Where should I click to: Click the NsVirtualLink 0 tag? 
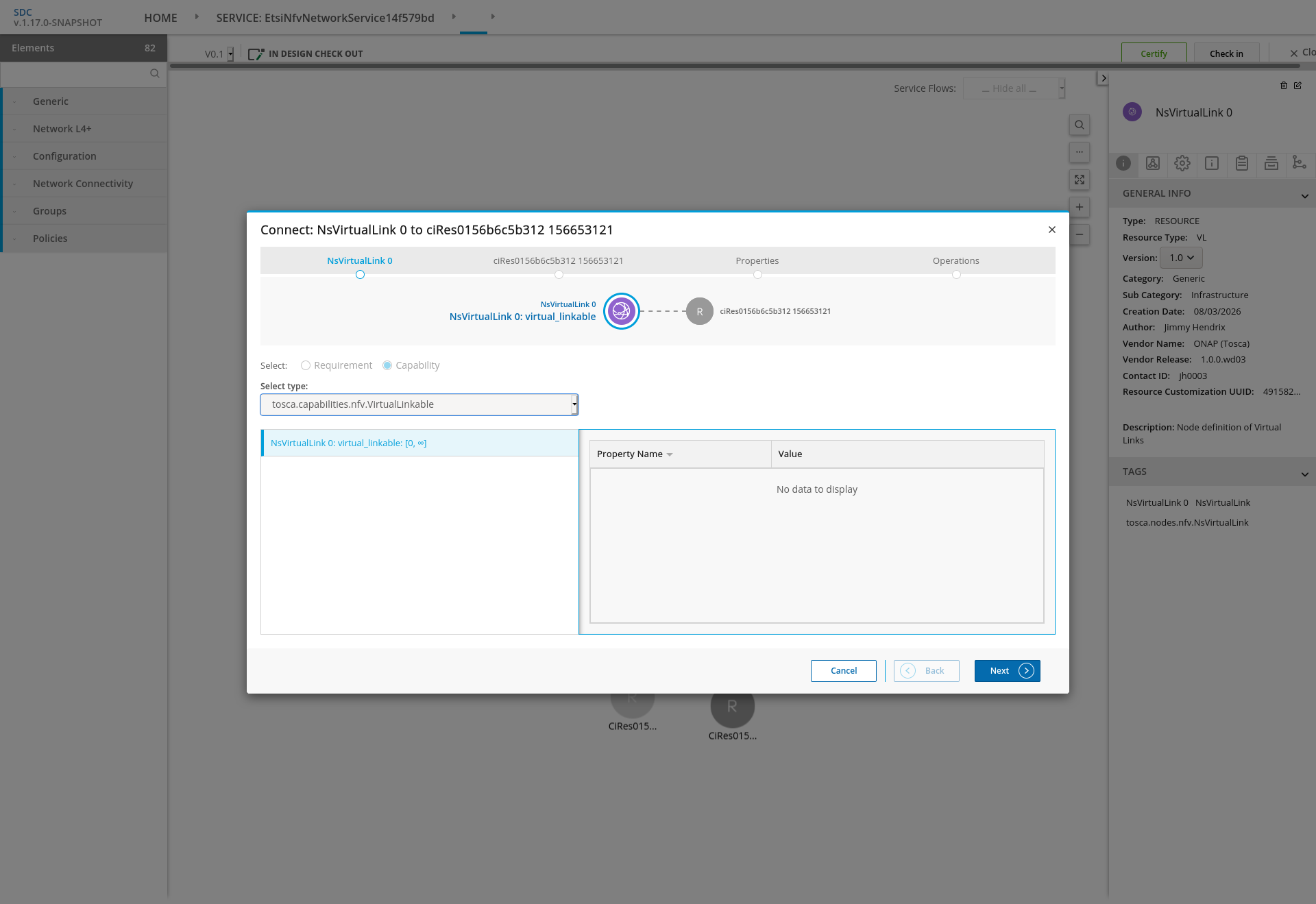[1157, 502]
